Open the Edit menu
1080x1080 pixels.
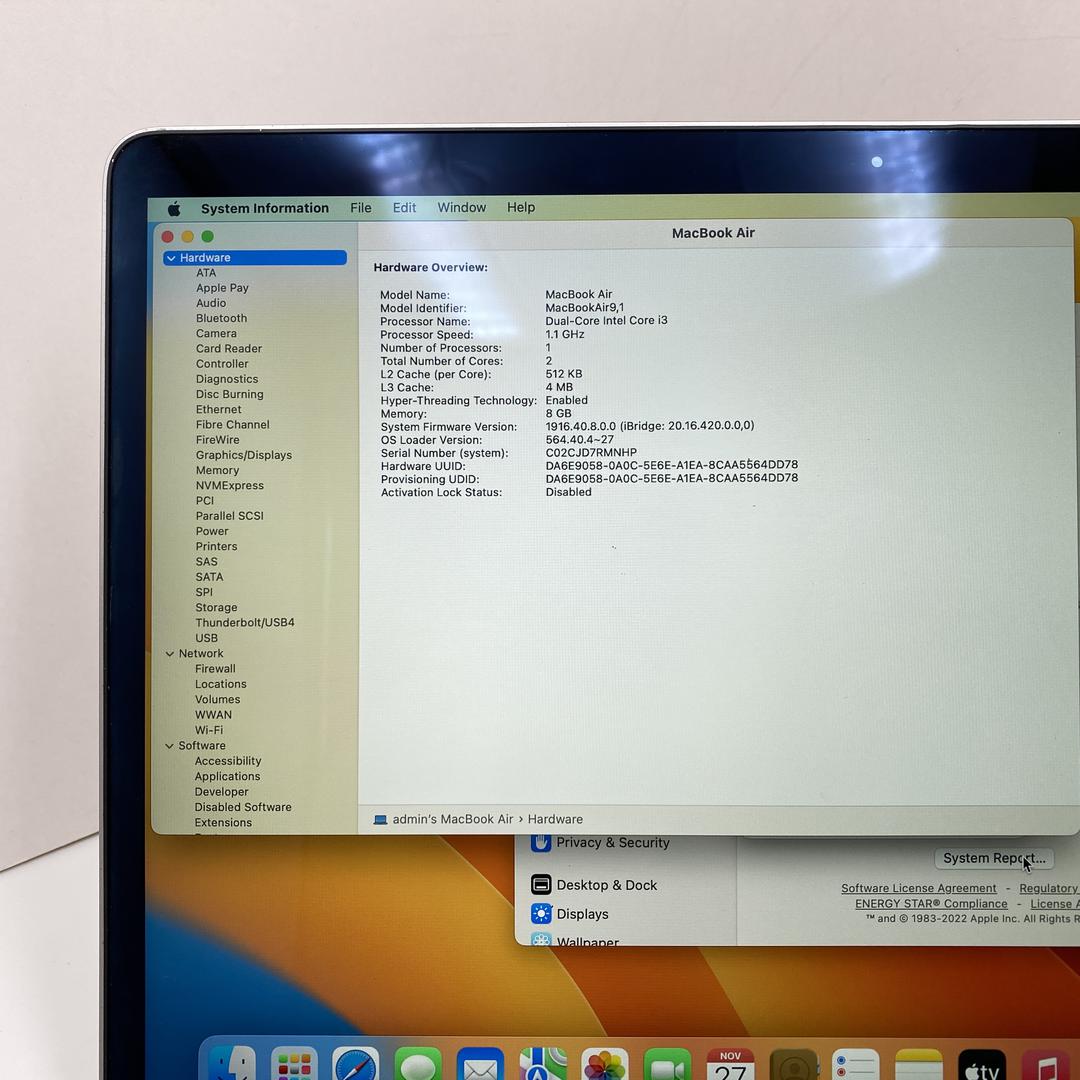[404, 207]
